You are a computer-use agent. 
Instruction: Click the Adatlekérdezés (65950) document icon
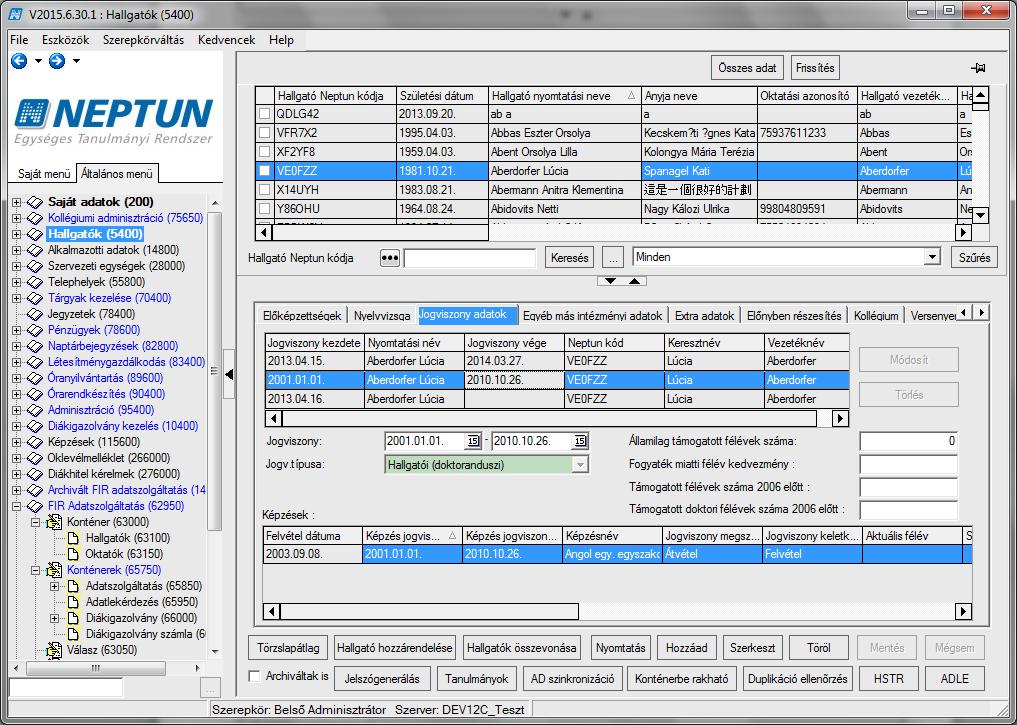74,602
